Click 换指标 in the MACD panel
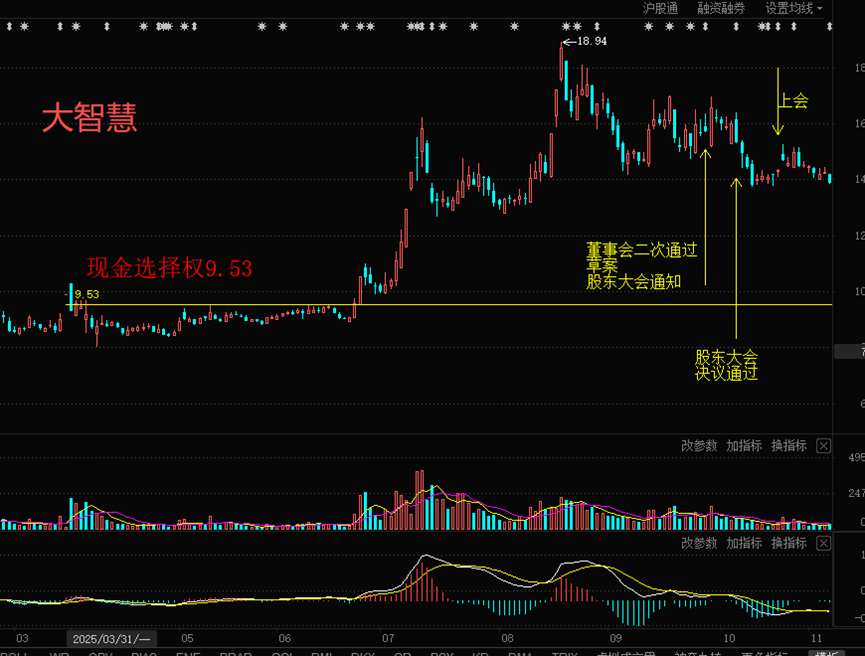The width and height of the screenshot is (865, 656). tap(789, 543)
